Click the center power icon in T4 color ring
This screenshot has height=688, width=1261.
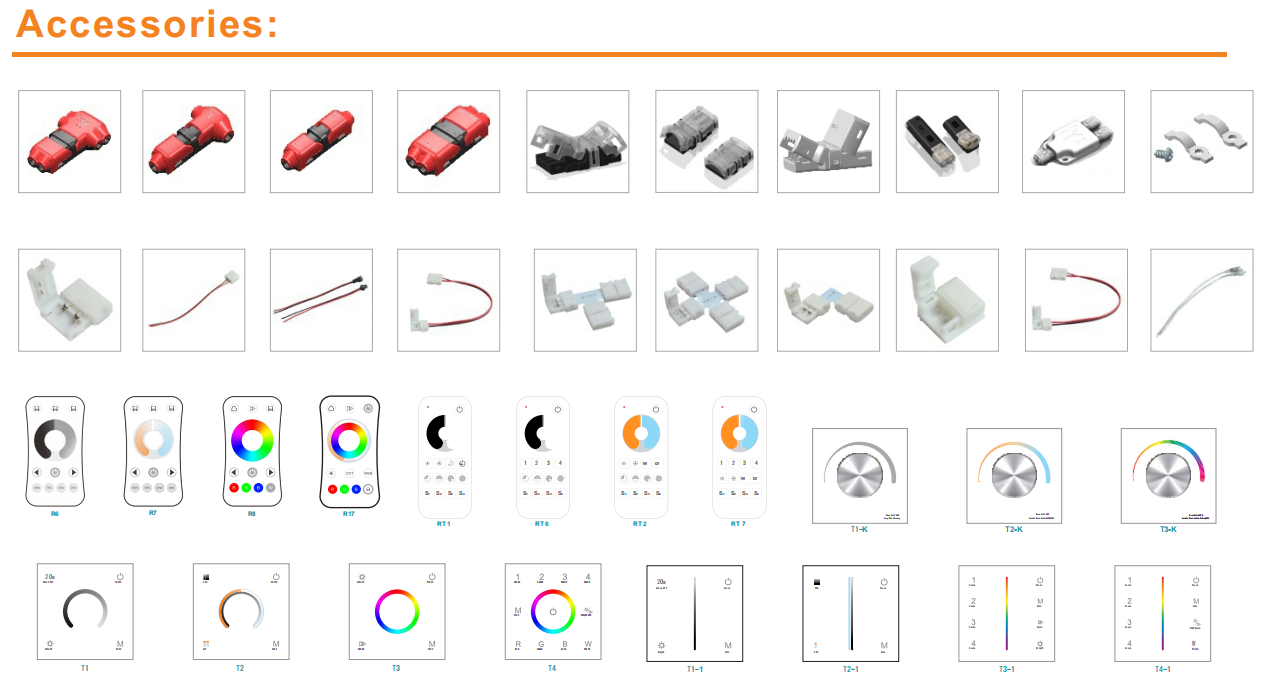click(551, 611)
